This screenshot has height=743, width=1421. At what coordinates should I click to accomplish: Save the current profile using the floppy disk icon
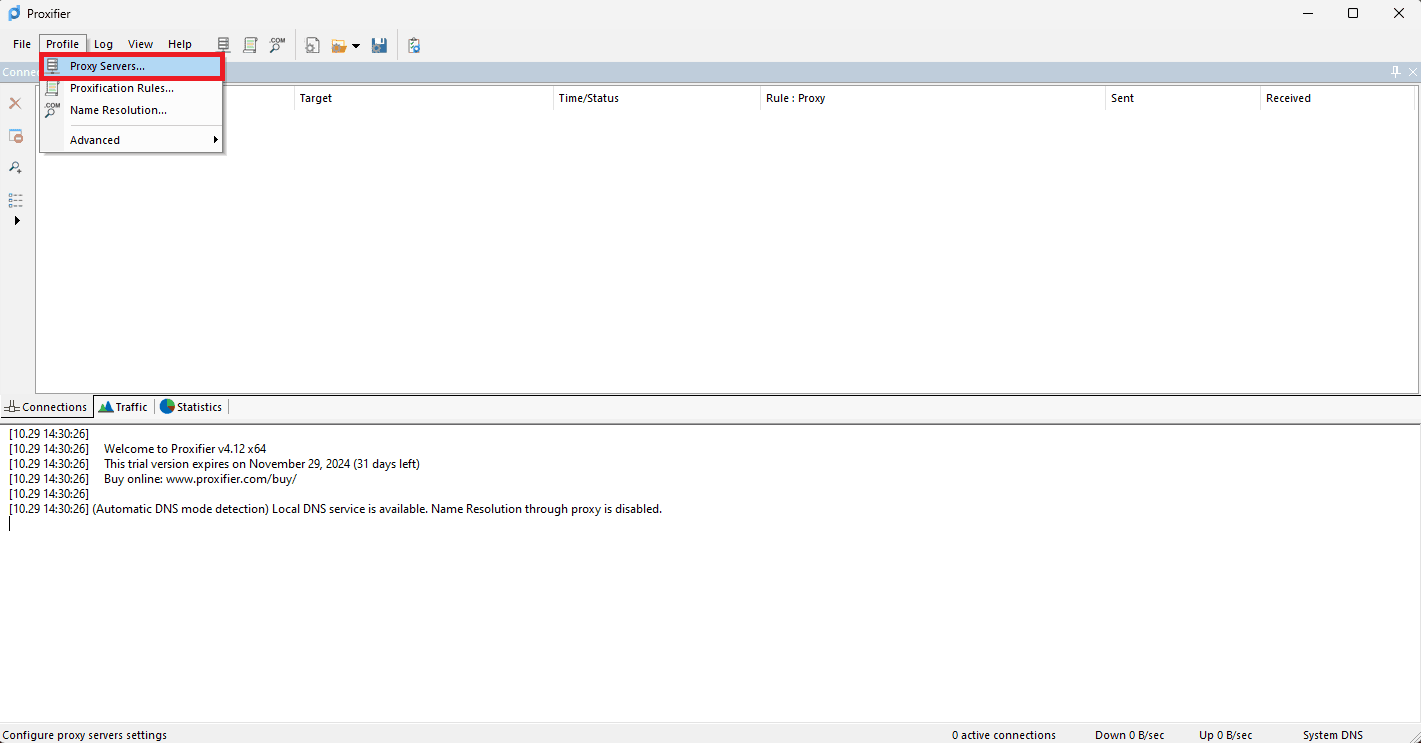(379, 45)
